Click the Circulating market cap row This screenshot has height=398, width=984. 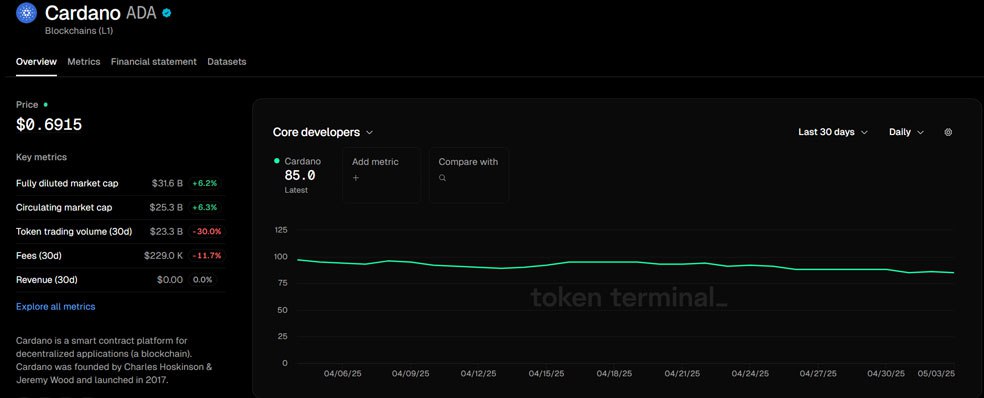[119, 207]
